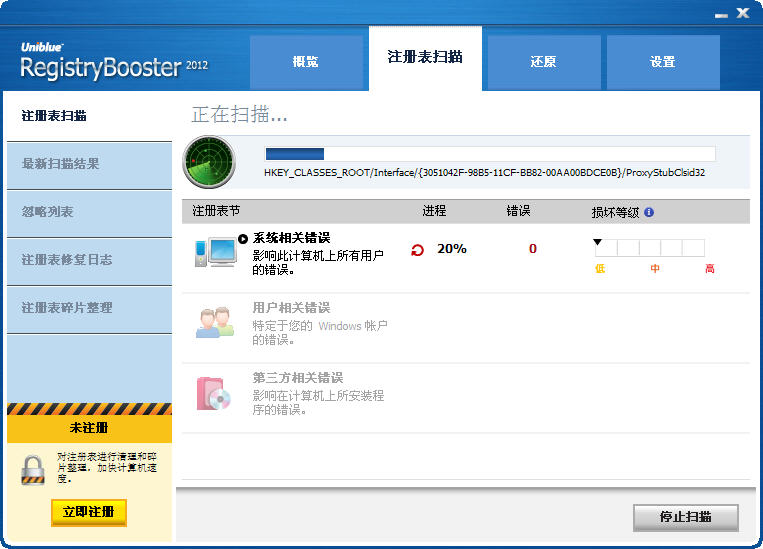Open the 概览 tab

(x=307, y=62)
